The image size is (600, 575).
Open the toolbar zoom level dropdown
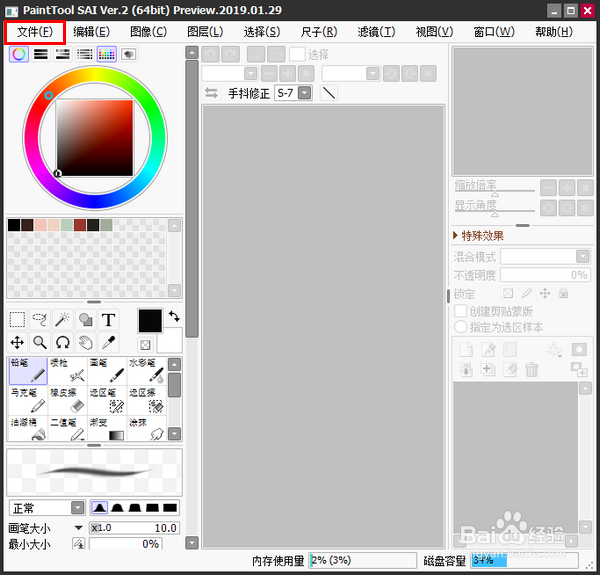(251, 73)
